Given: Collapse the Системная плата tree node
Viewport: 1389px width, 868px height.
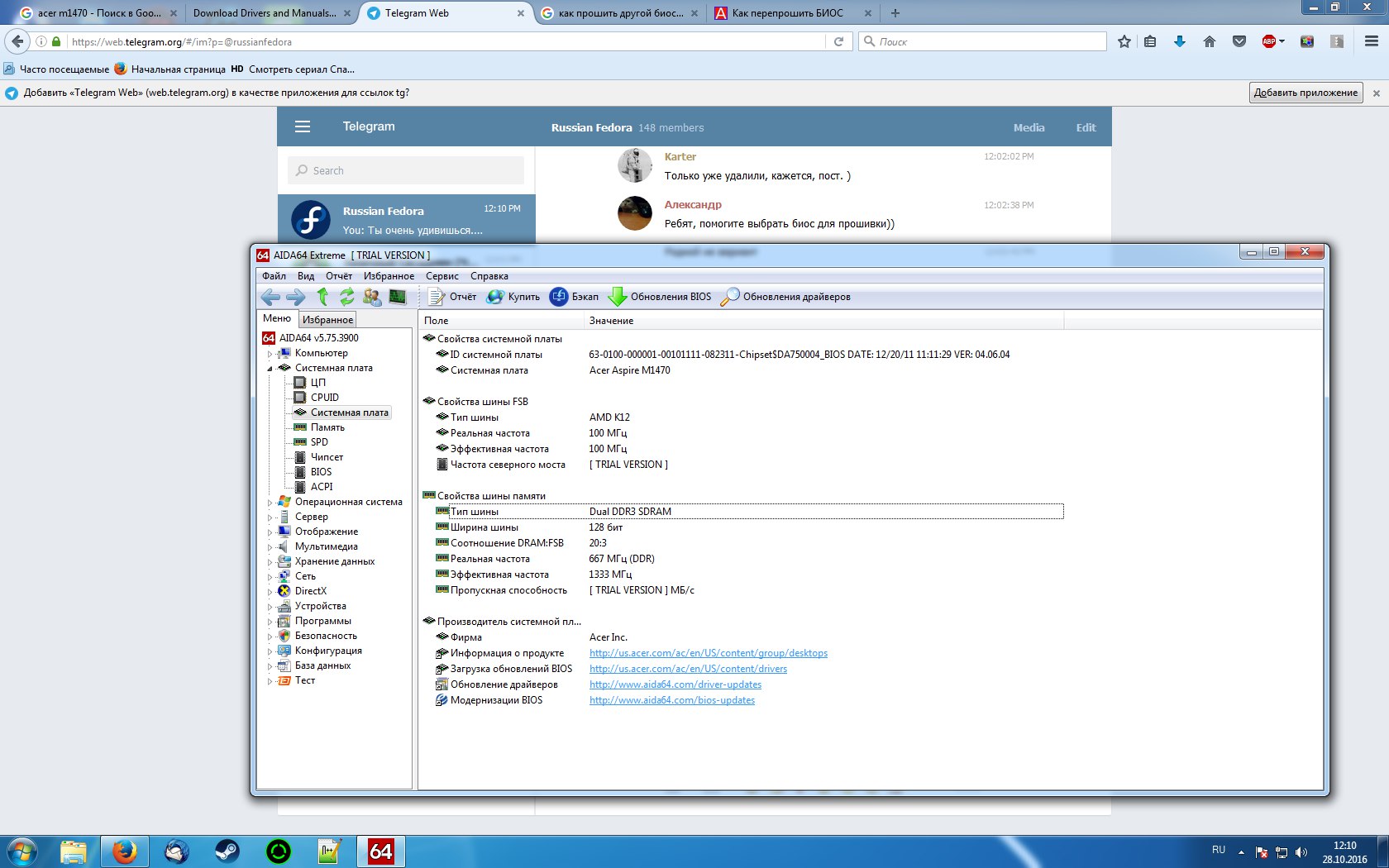Looking at the screenshot, I should [270, 369].
